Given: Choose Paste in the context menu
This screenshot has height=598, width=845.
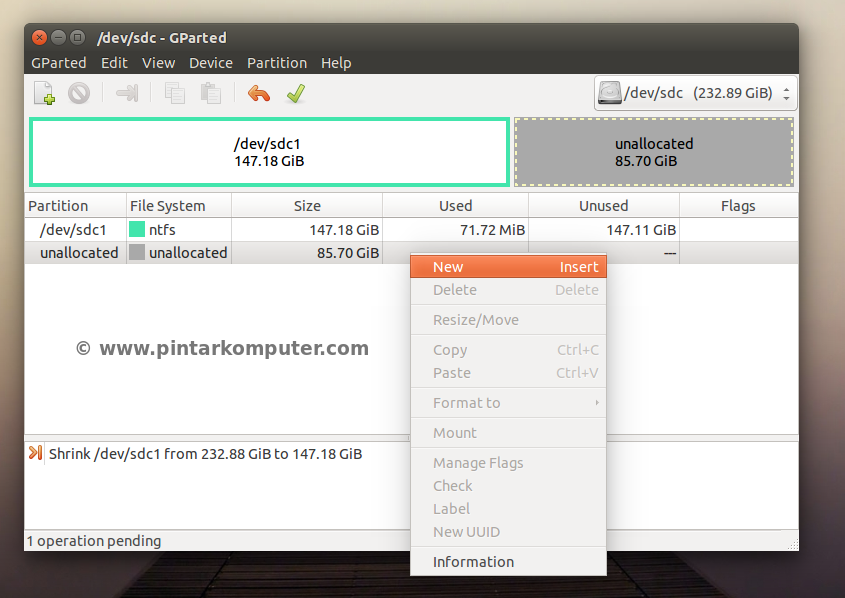Looking at the screenshot, I should click(508, 373).
